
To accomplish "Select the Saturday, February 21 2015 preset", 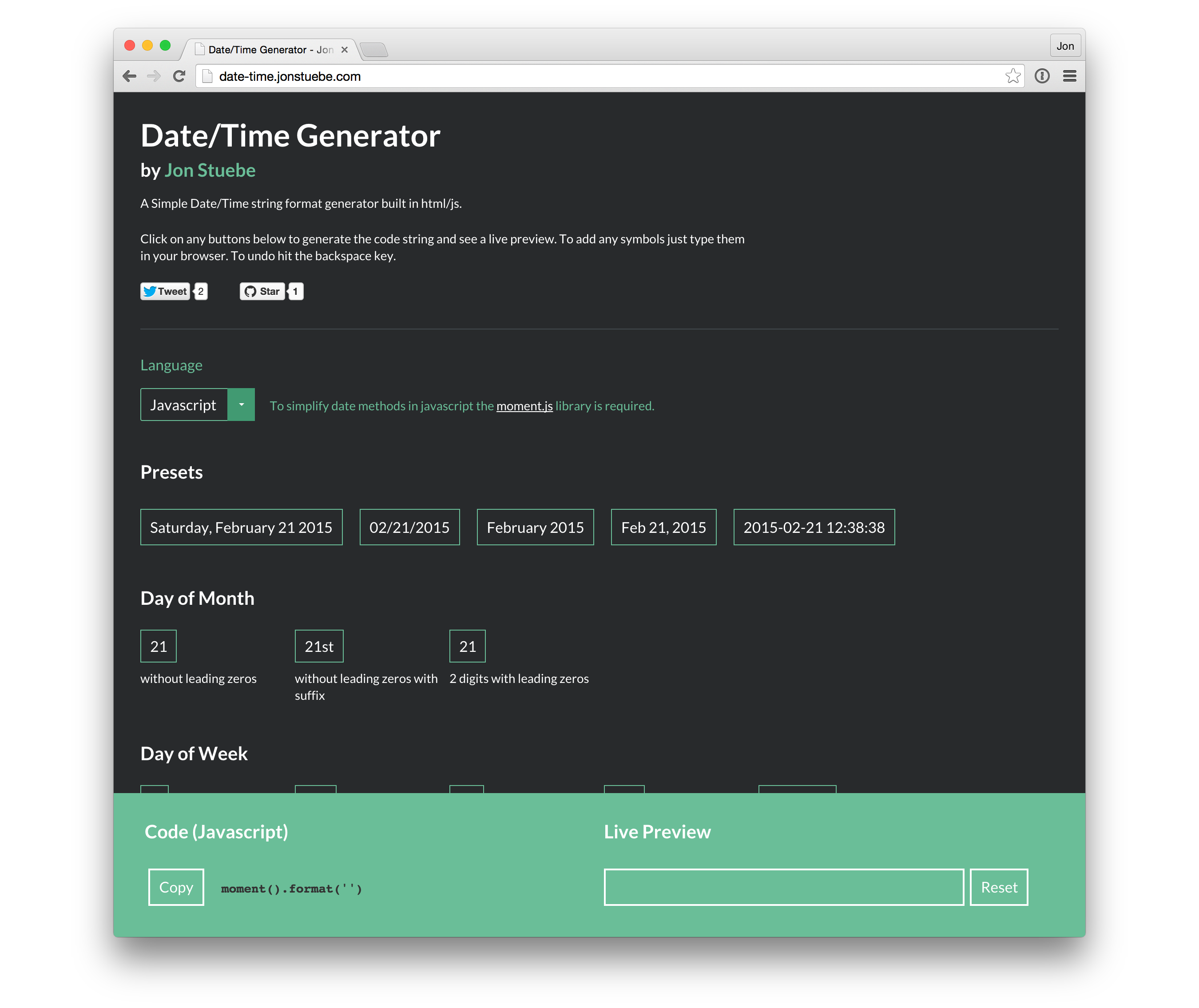I will 241,528.
